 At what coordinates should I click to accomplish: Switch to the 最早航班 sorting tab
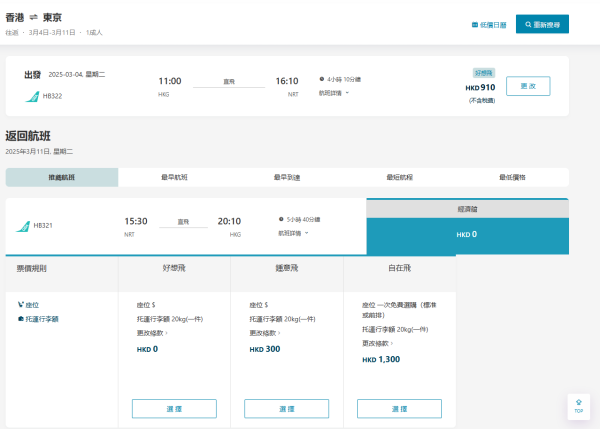click(174, 177)
